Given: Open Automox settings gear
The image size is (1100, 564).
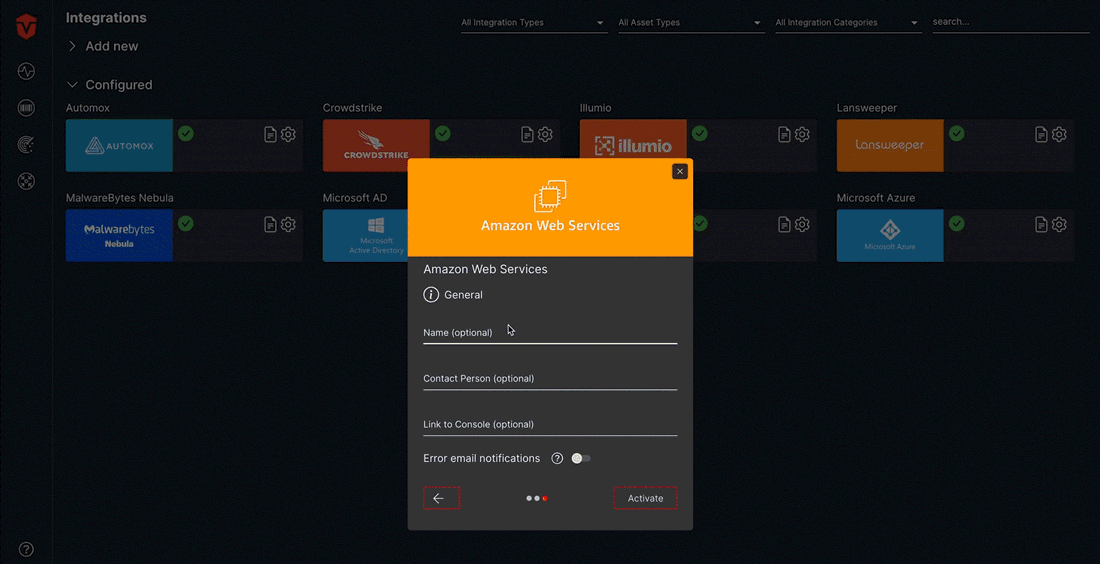Looking at the screenshot, I should pyautogui.click(x=288, y=135).
